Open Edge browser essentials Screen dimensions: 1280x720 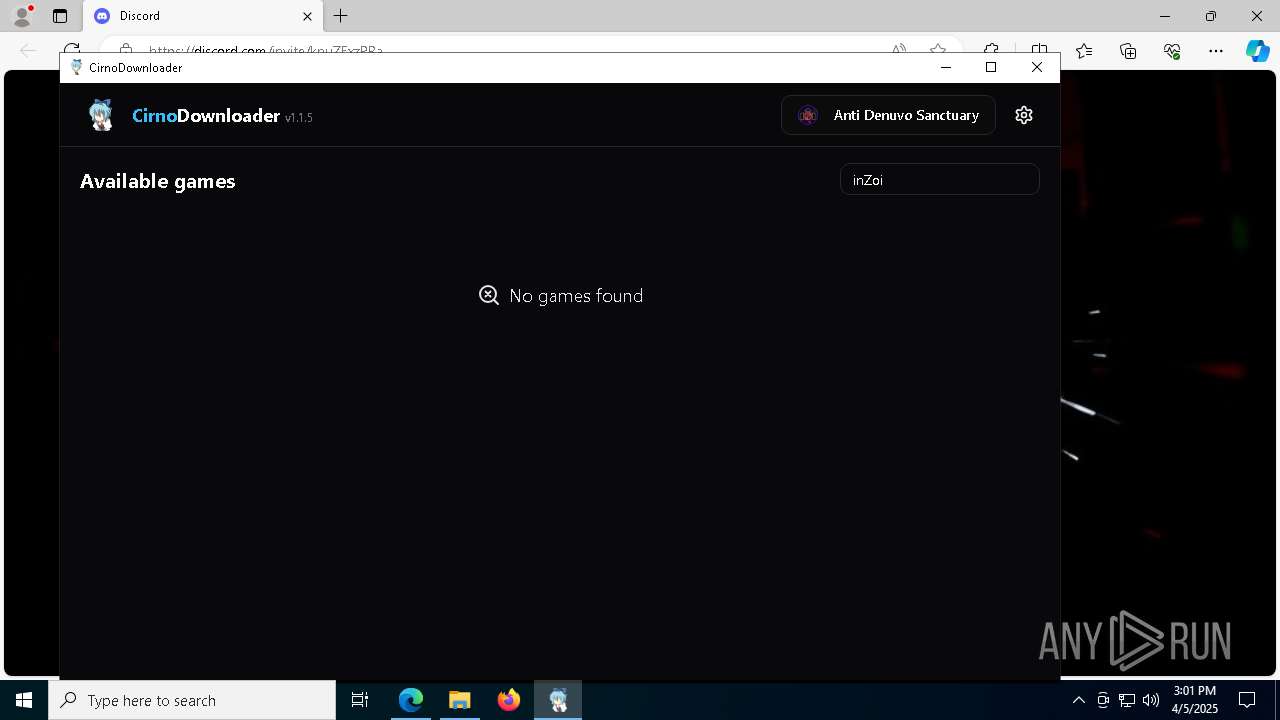point(1172,51)
